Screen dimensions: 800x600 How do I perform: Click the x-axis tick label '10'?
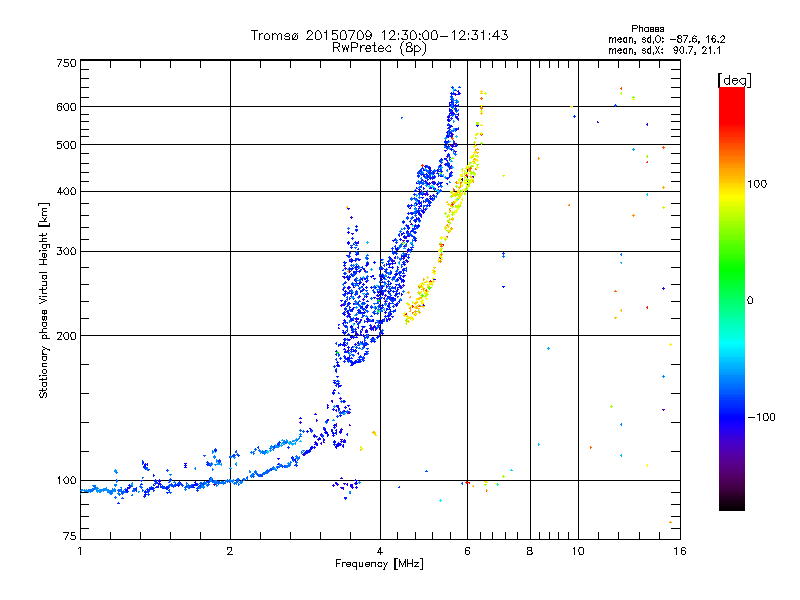pos(578,551)
